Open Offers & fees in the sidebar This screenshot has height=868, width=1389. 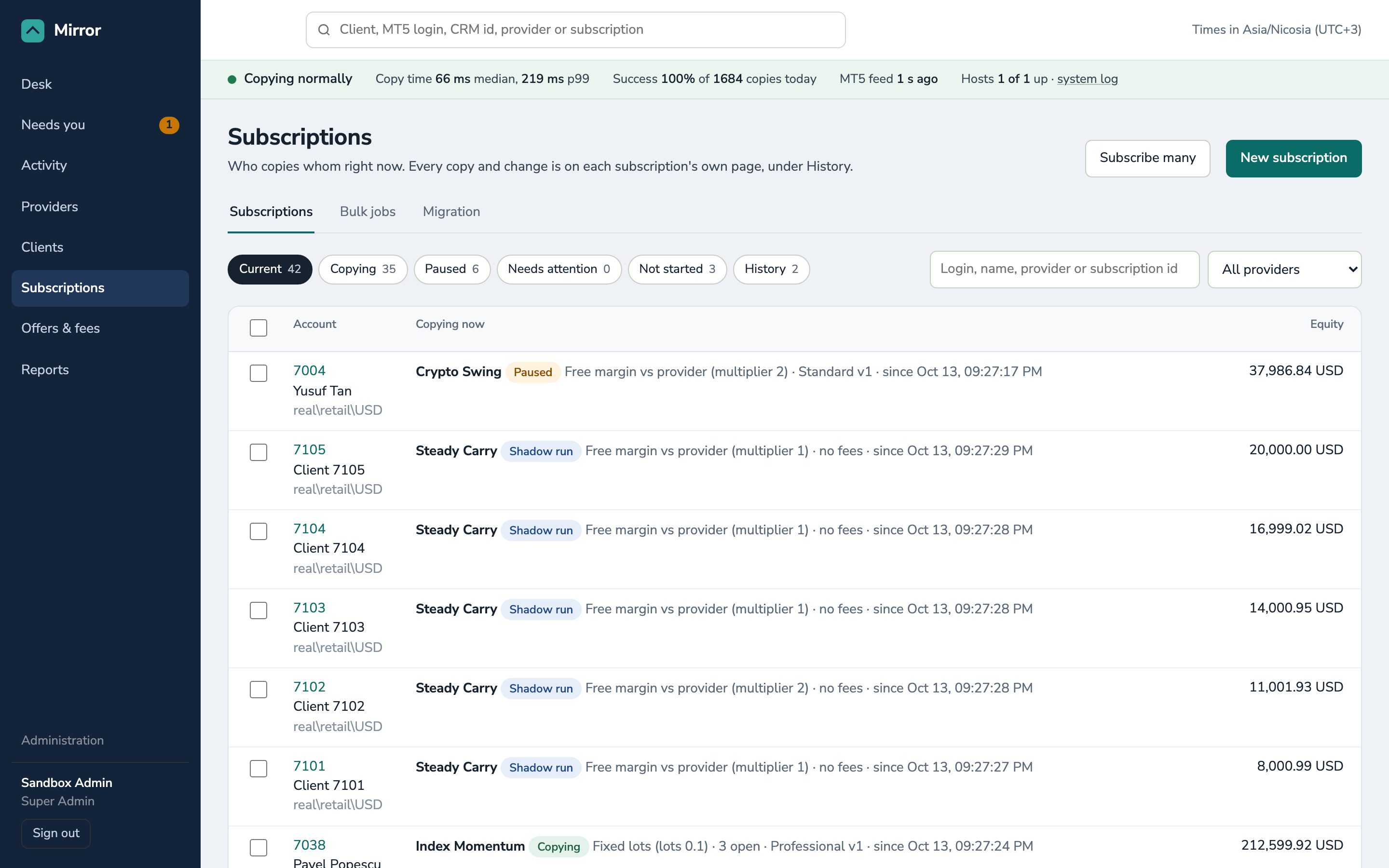(x=100, y=328)
